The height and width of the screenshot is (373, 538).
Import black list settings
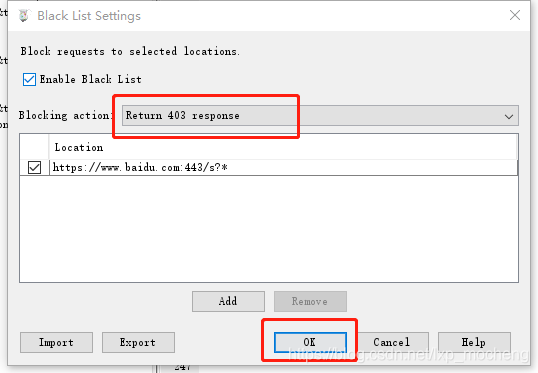point(56,342)
